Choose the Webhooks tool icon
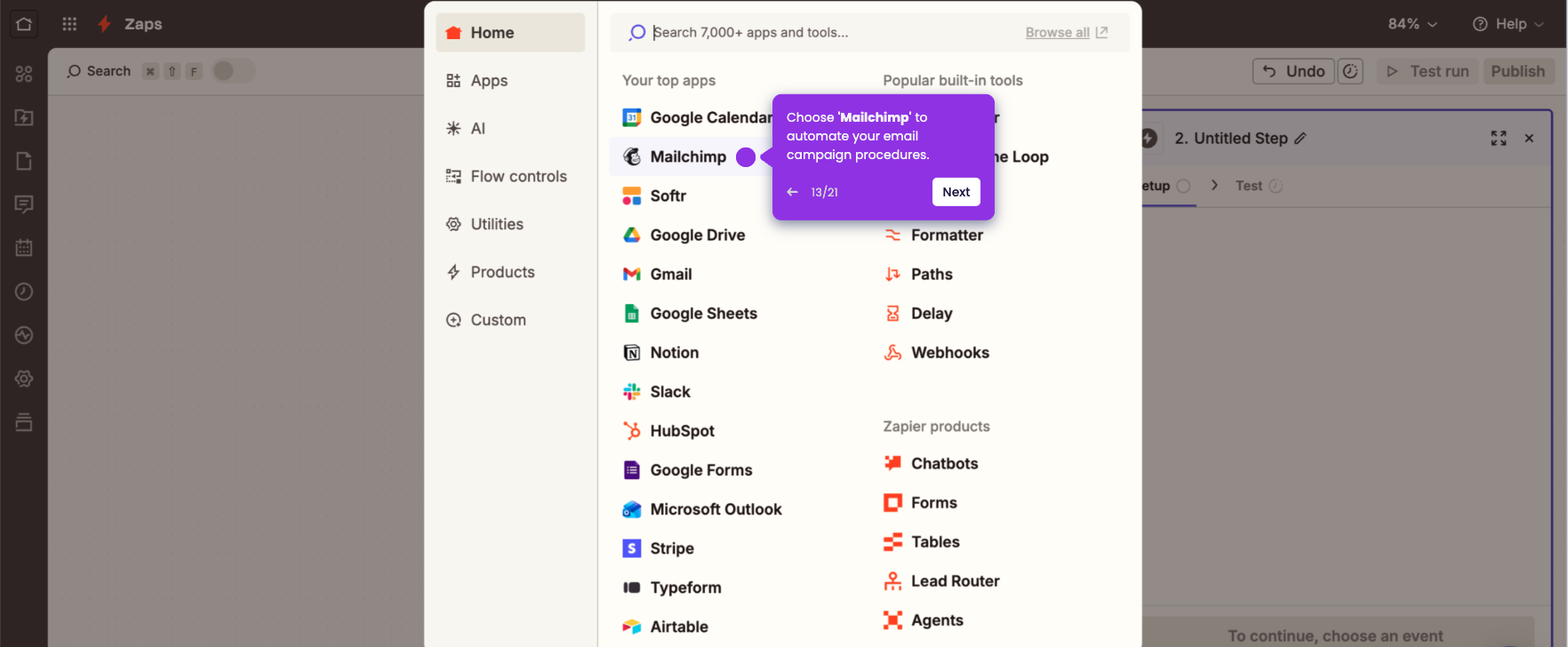The width and height of the screenshot is (1568, 647). tap(892, 353)
